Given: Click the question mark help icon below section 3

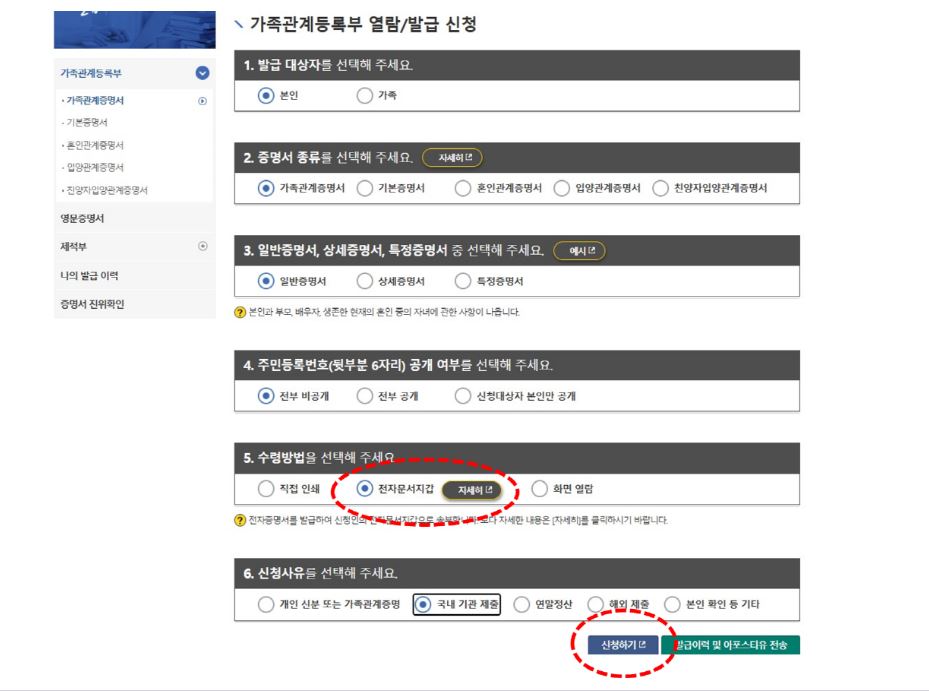Looking at the screenshot, I should point(240,311).
